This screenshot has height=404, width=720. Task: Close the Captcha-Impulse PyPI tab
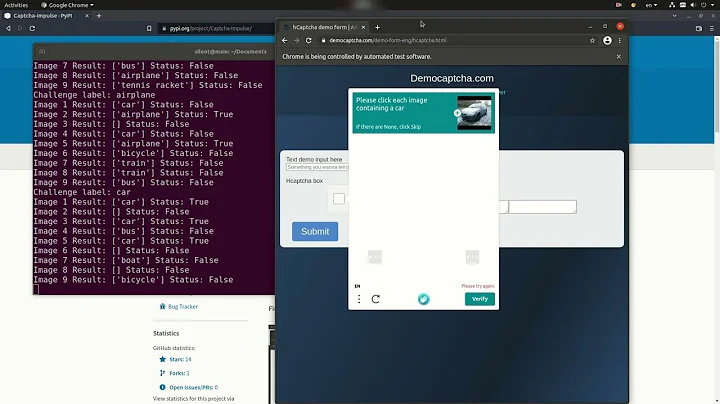pyautogui.click(x=87, y=16)
